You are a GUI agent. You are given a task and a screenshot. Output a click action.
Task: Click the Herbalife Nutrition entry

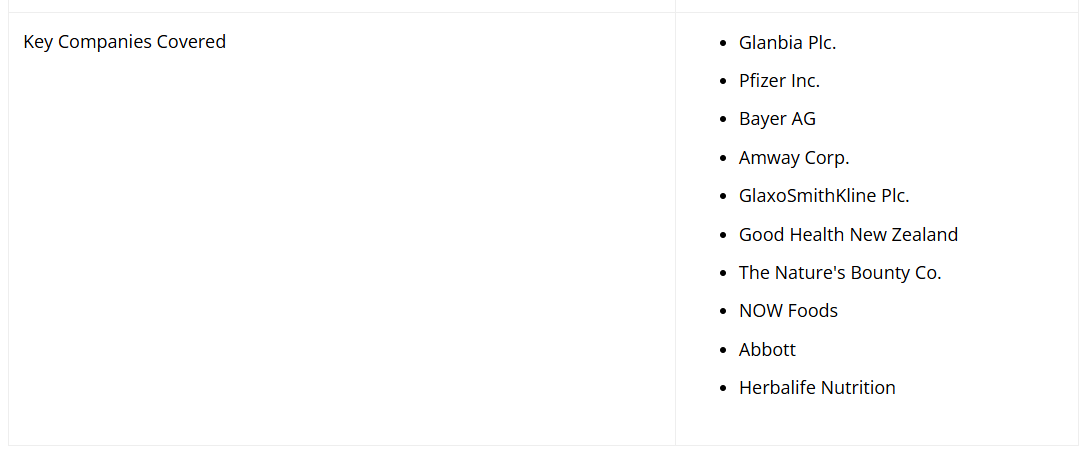point(817,388)
